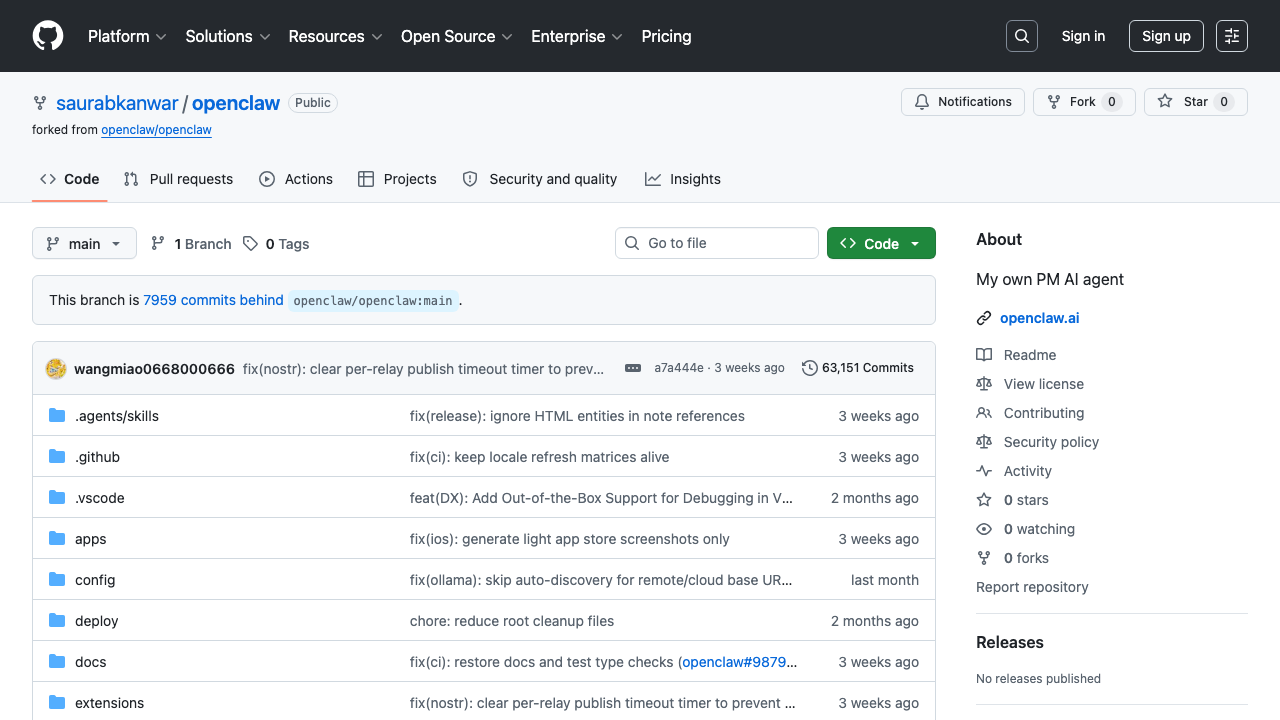Open the openclaw.ai website link
Screen dimensions: 1280x720
tap(1039, 318)
